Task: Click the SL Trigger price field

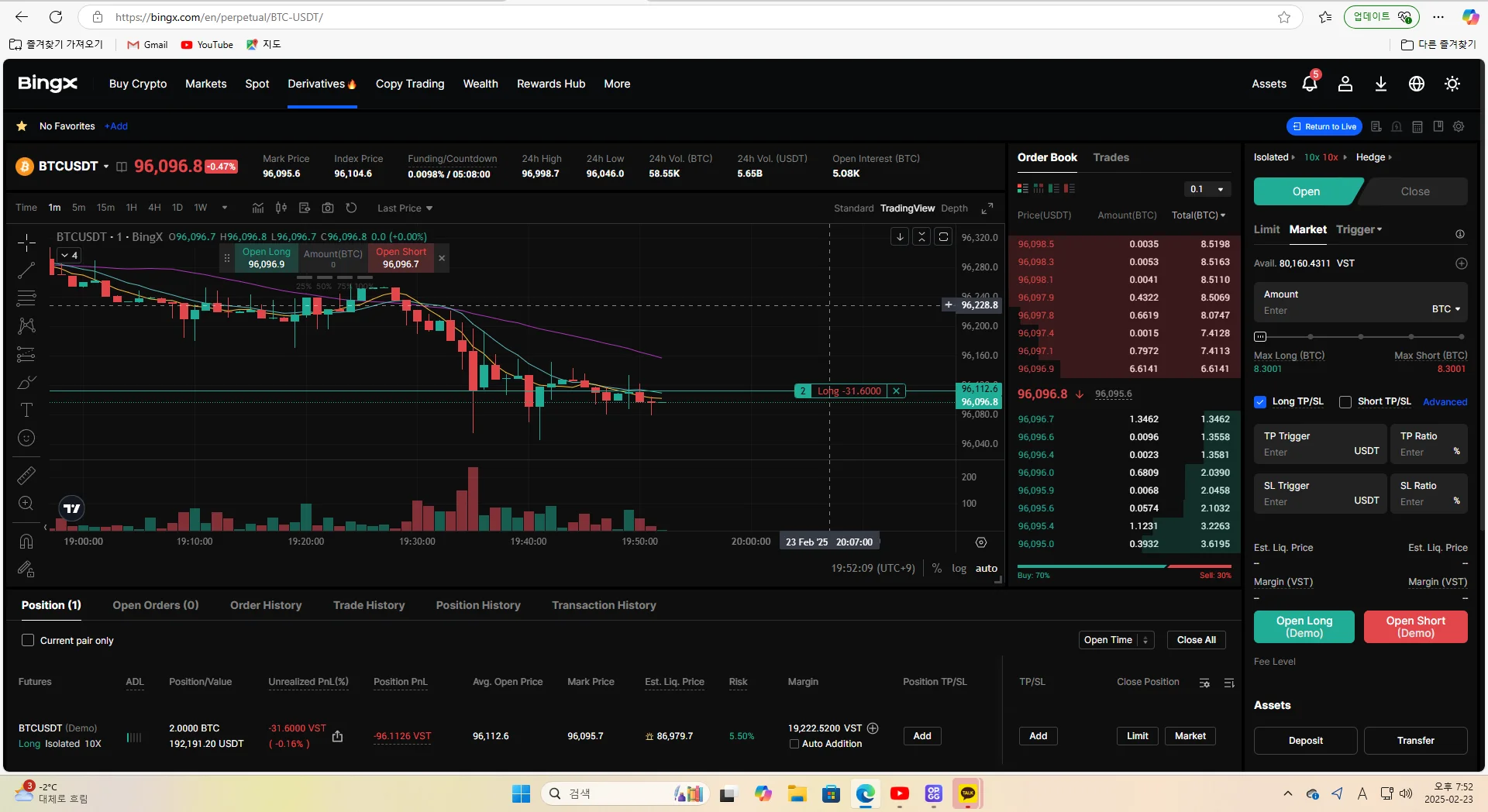Action: click(x=1320, y=494)
